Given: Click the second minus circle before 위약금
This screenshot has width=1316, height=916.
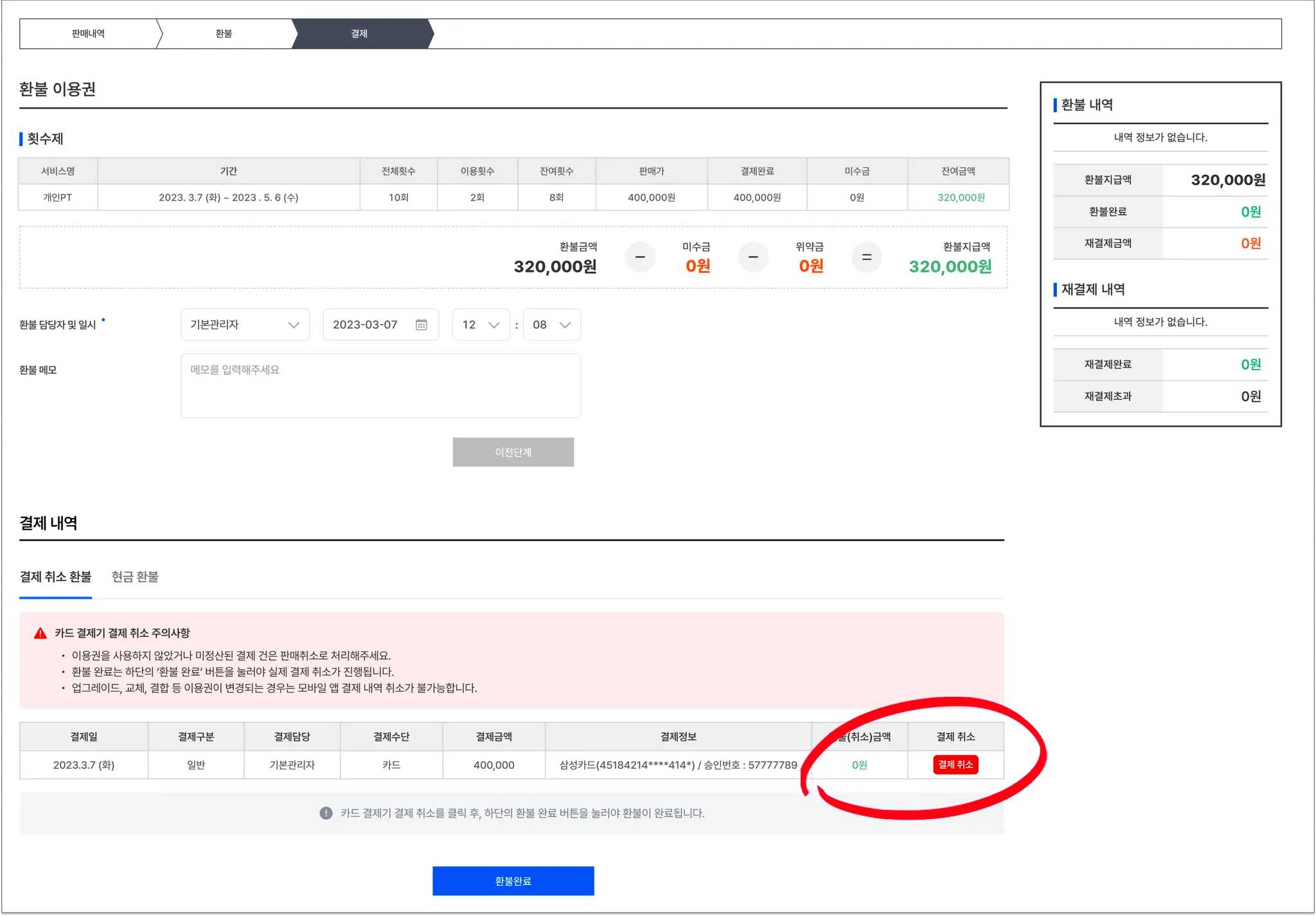Looking at the screenshot, I should [x=753, y=257].
